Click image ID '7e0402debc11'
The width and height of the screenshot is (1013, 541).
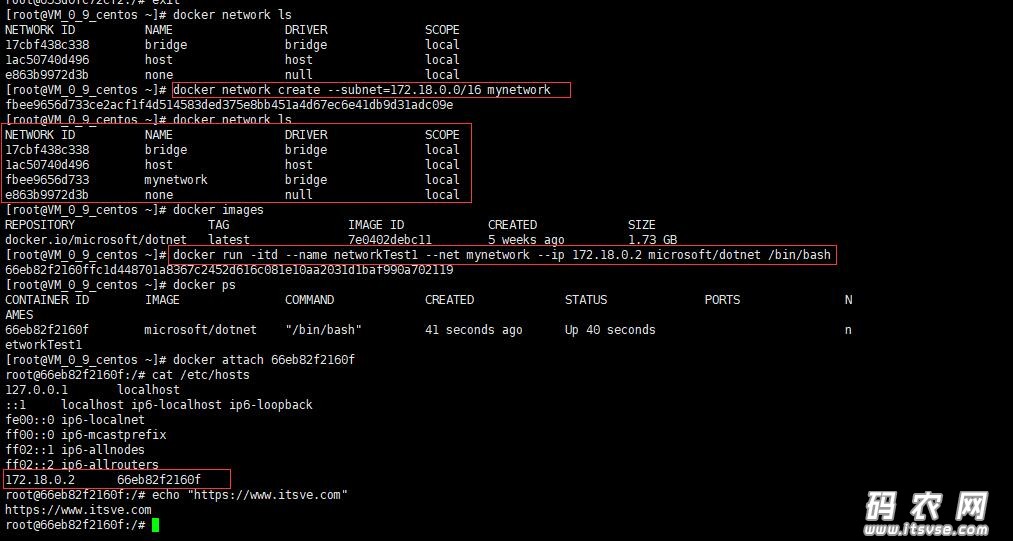pos(390,240)
